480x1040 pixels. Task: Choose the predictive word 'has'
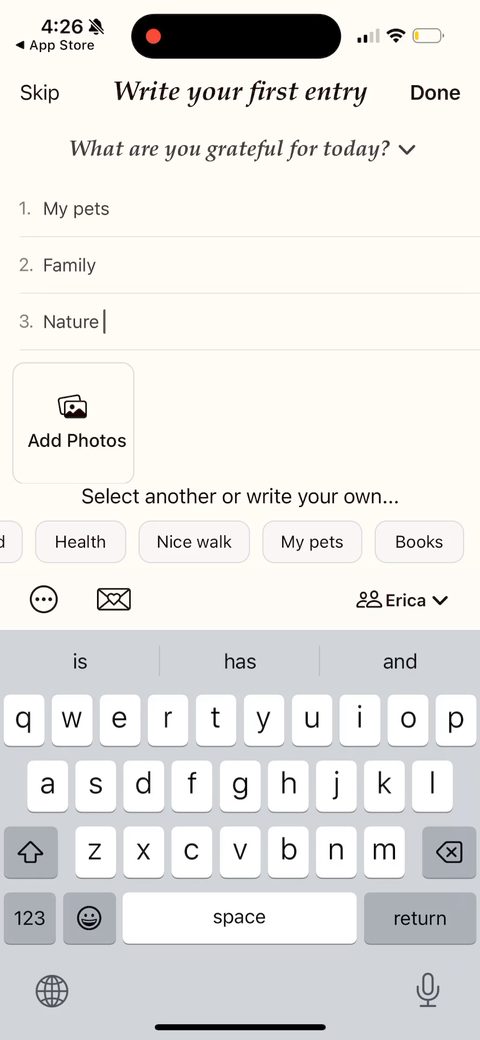point(240,661)
